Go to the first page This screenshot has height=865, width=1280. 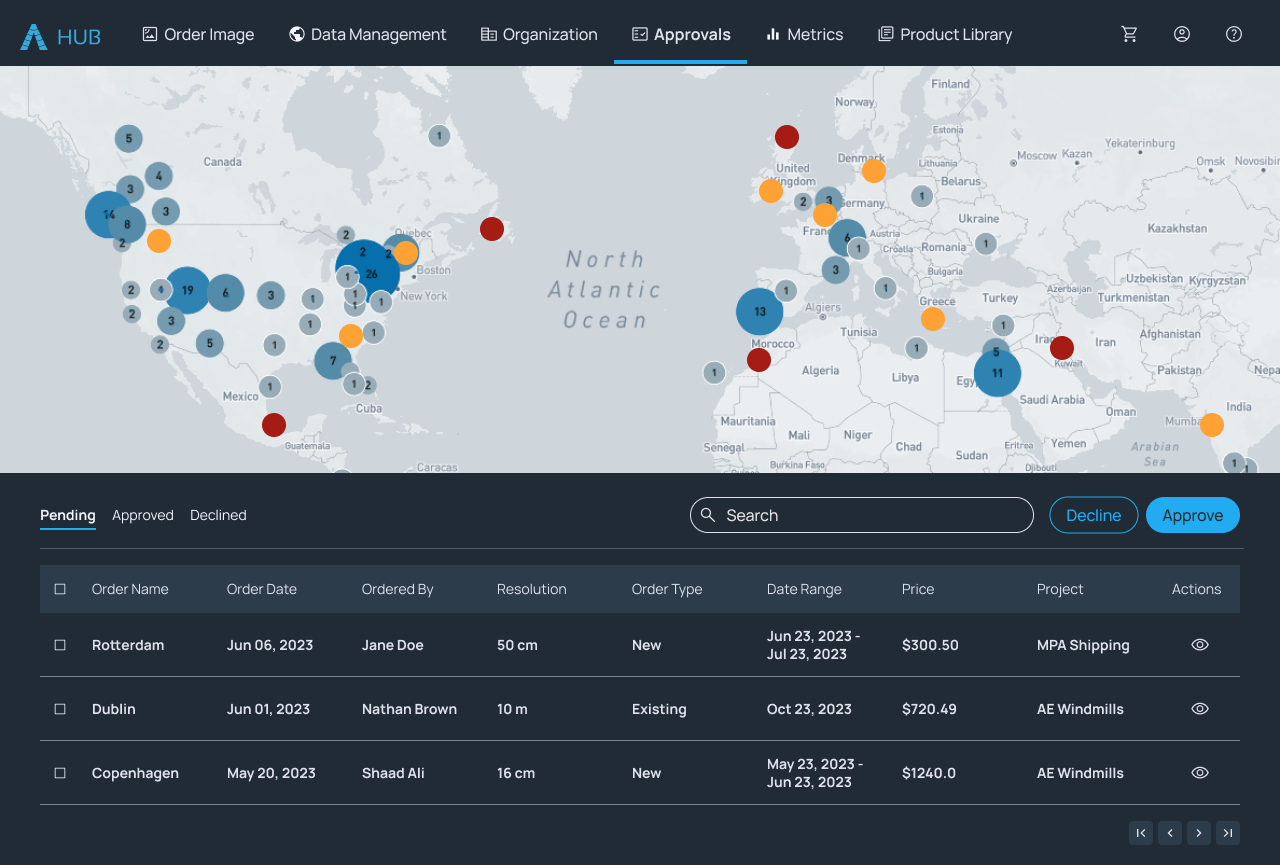pyautogui.click(x=1141, y=832)
